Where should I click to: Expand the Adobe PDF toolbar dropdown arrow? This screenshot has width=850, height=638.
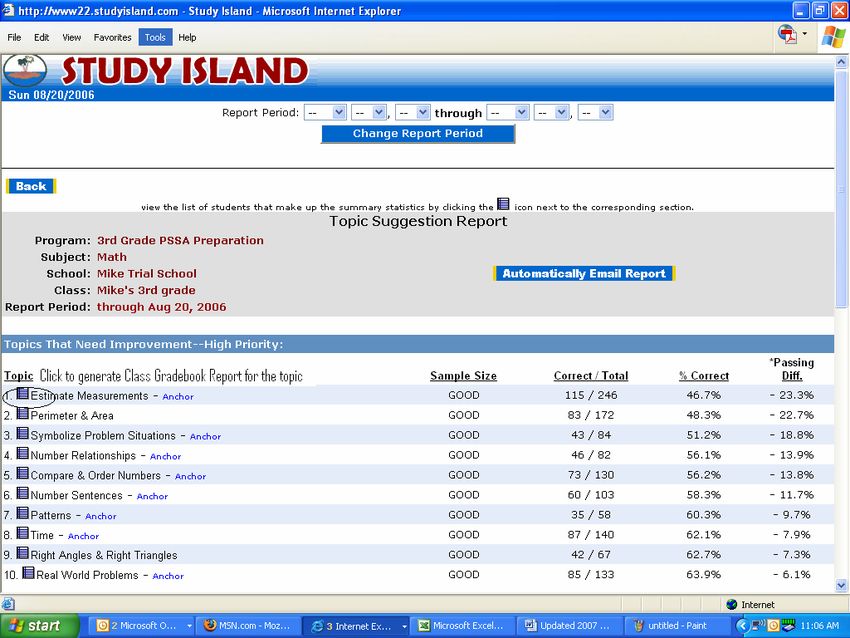click(x=804, y=34)
